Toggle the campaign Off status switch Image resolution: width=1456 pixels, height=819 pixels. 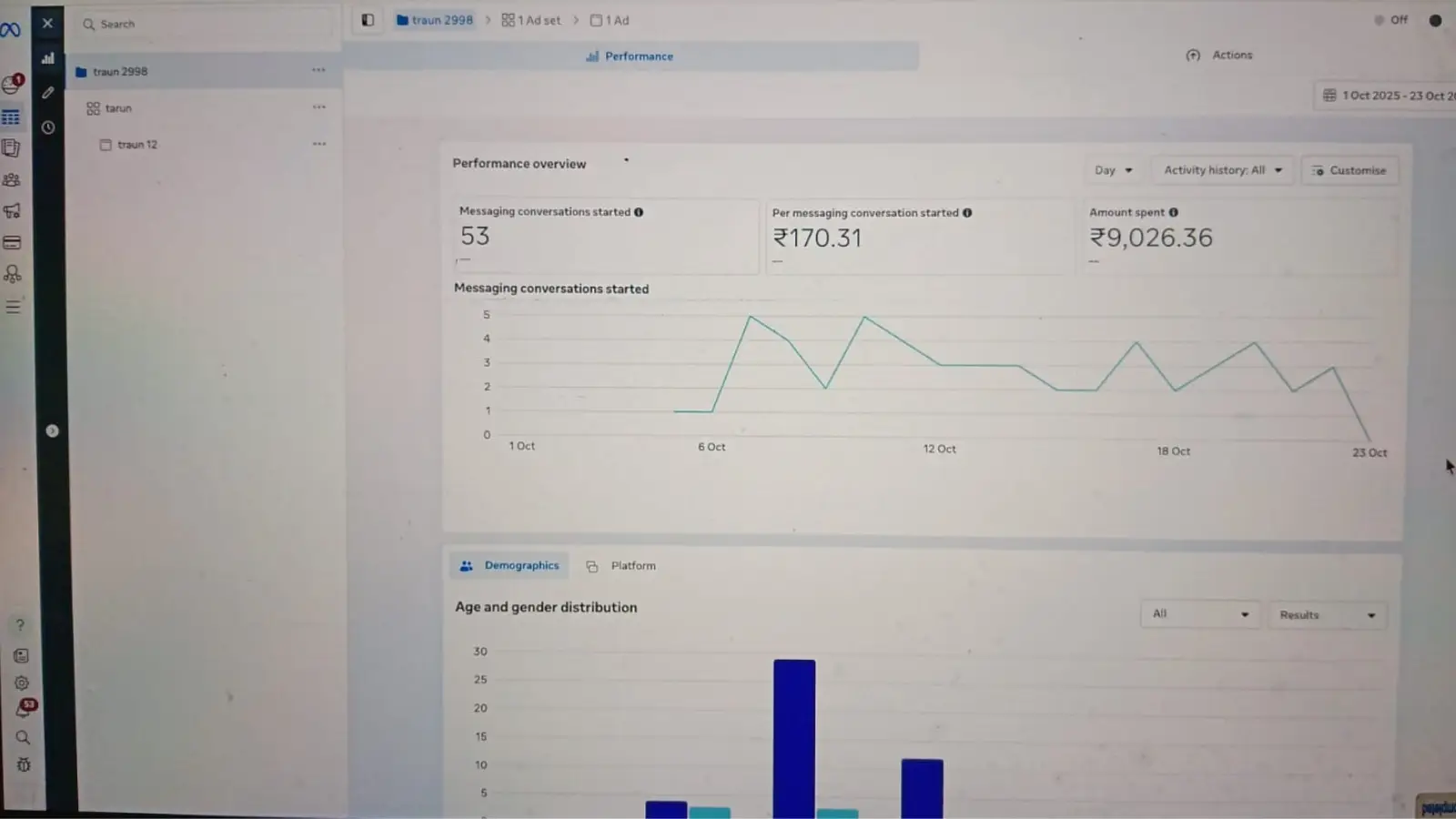tap(1391, 20)
